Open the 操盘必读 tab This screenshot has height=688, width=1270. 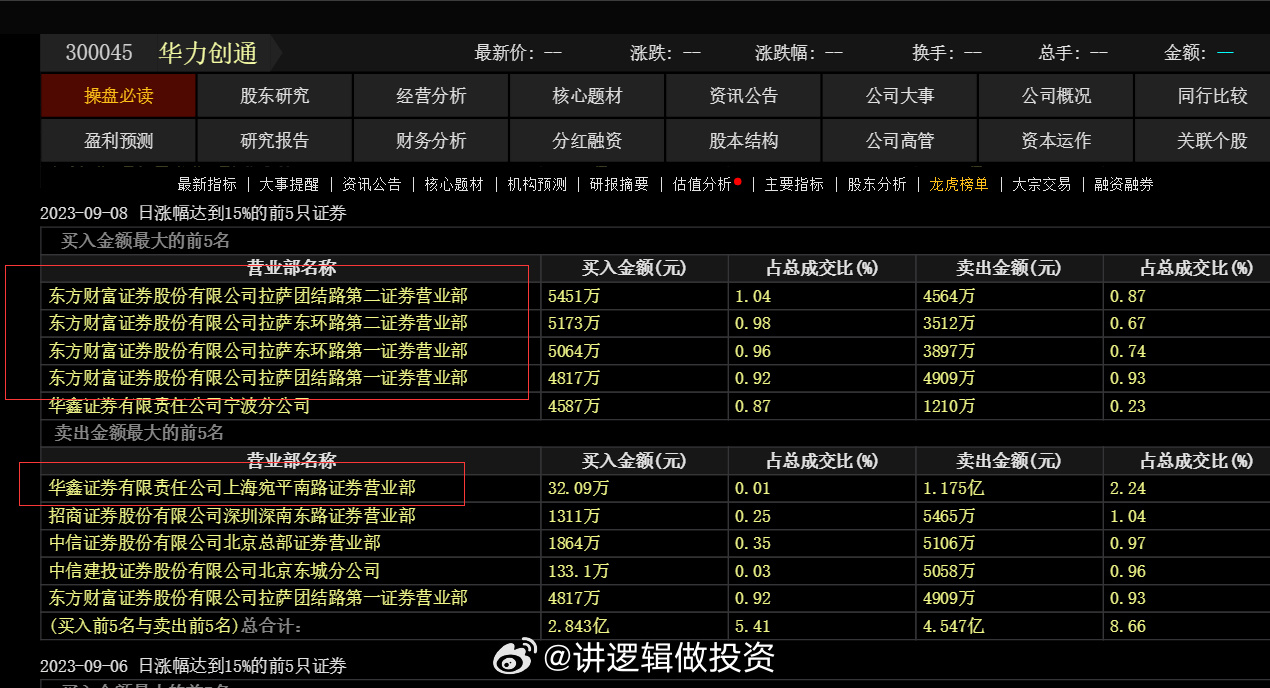118,96
